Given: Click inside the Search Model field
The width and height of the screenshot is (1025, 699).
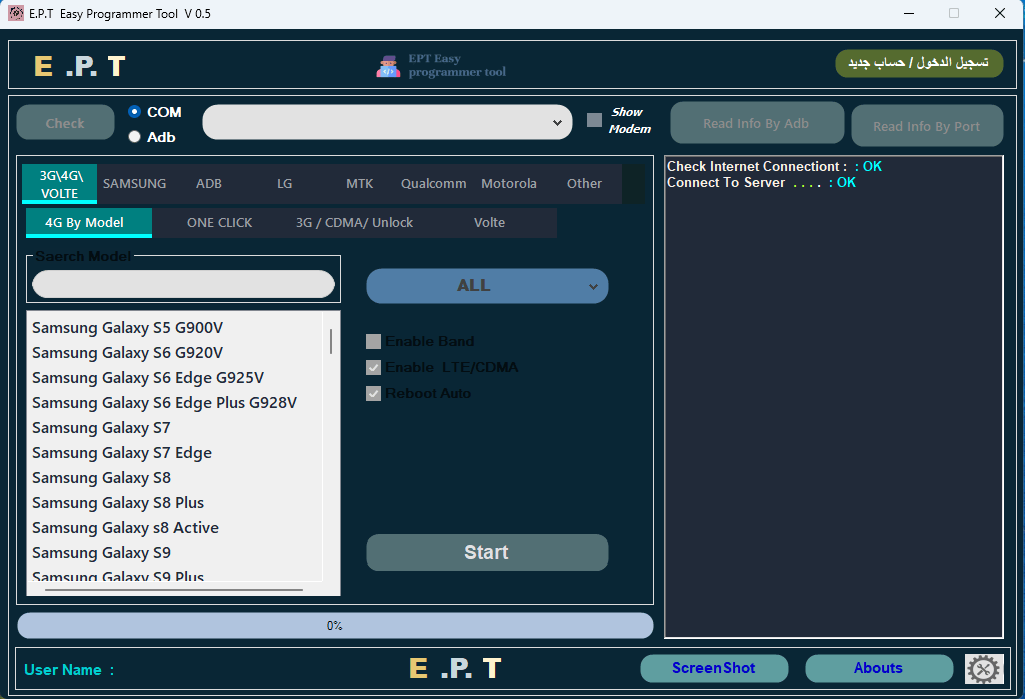Looking at the screenshot, I should pyautogui.click(x=183, y=284).
